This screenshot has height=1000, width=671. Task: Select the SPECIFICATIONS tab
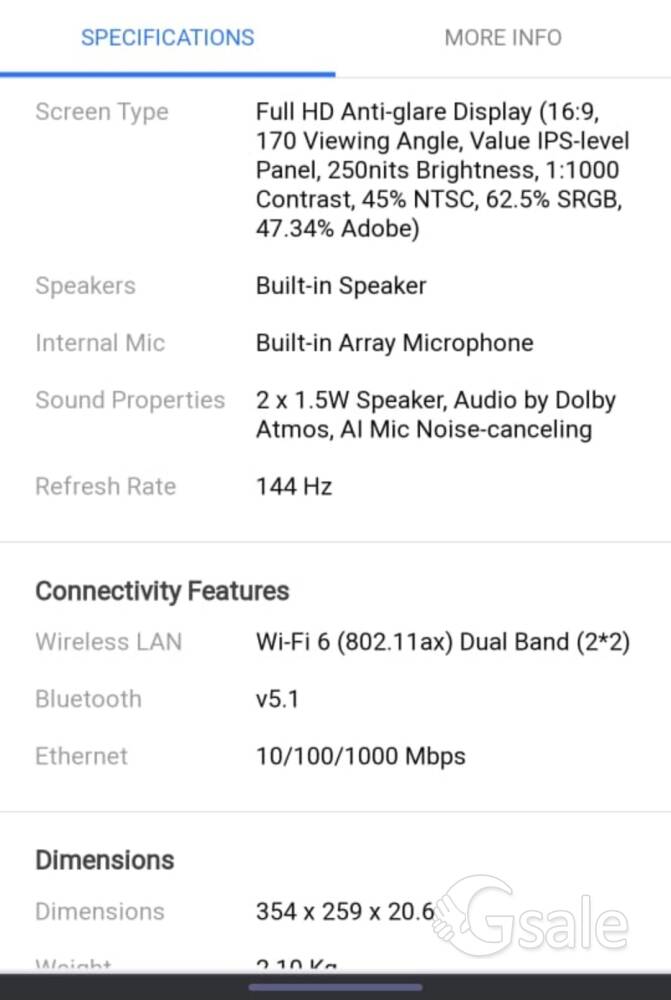click(167, 38)
